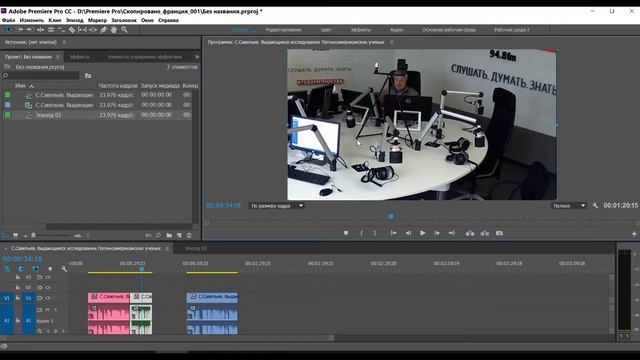Click Add Marker in Program monitor
This screenshot has width=640, height=360.
tap(346, 233)
